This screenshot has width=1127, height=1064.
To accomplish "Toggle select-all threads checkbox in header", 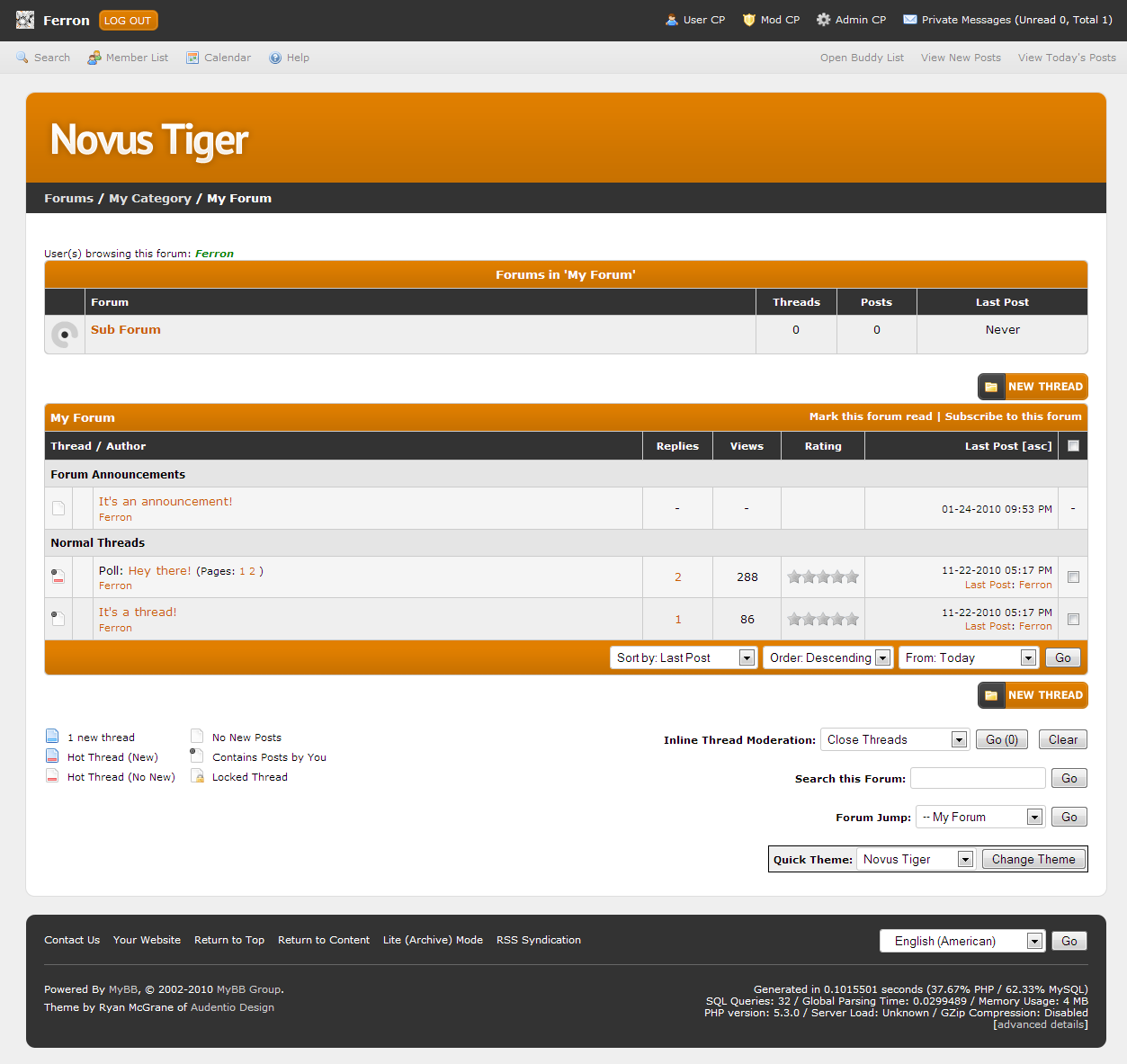I will [1073, 445].
